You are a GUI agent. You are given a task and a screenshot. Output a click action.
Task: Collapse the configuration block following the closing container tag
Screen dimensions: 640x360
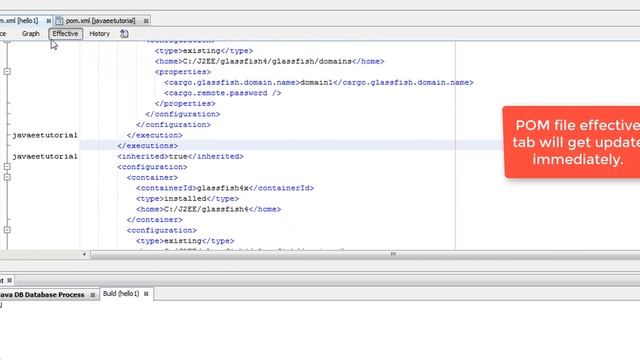point(7,230)
